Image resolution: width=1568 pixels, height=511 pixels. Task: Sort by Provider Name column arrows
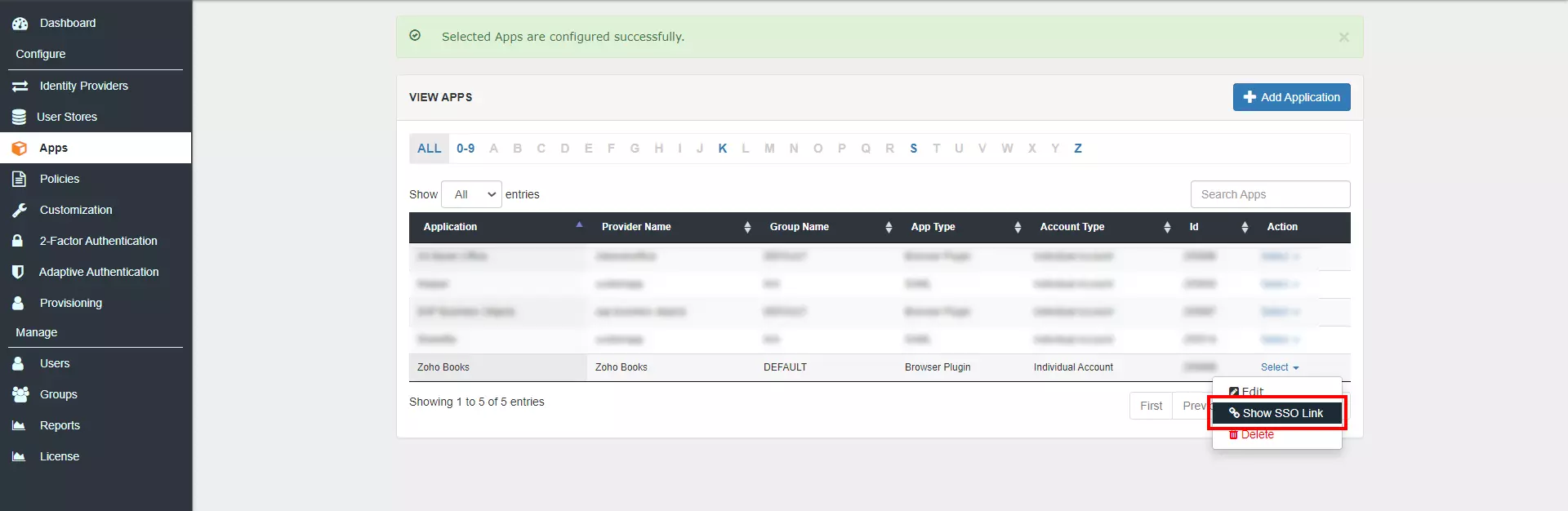pos(747,228)
